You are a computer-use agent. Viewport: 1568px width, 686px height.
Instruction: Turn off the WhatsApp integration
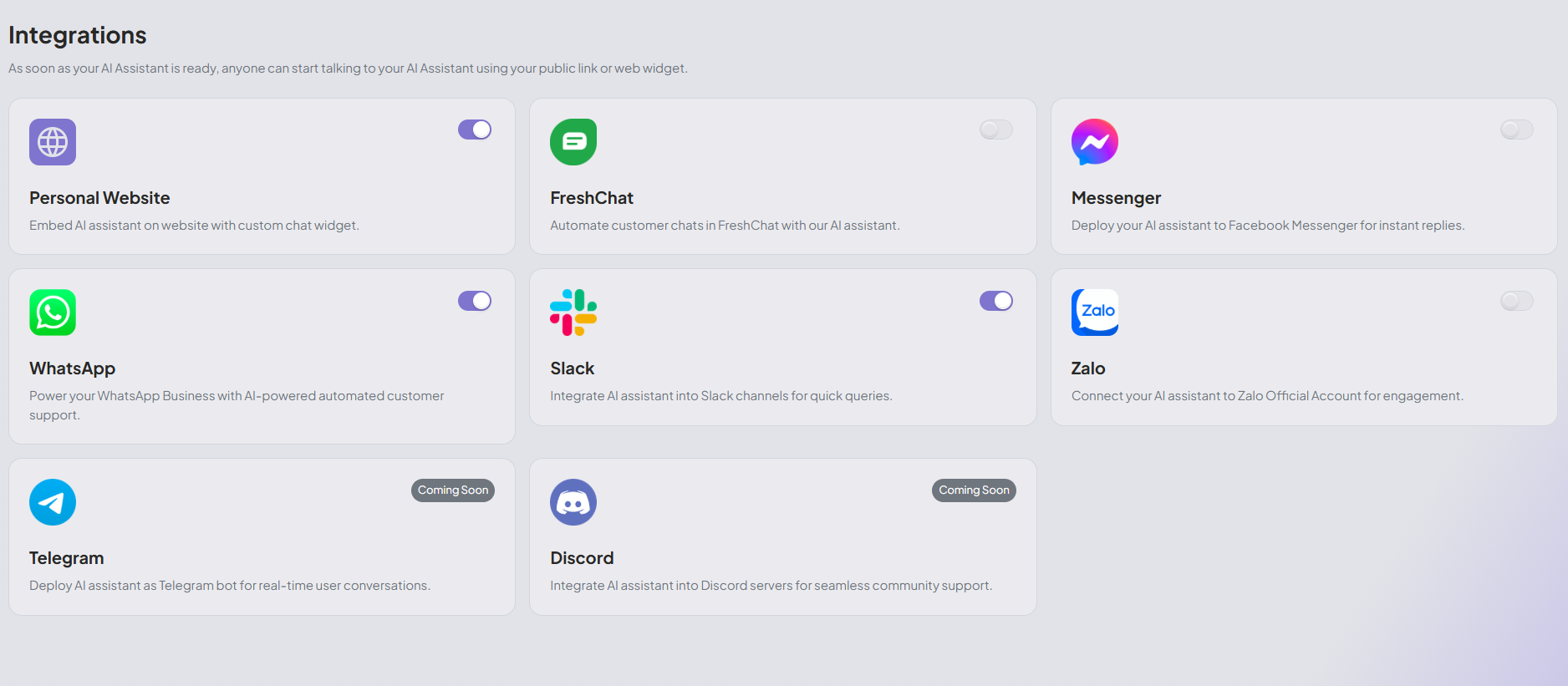click(474, 301)
